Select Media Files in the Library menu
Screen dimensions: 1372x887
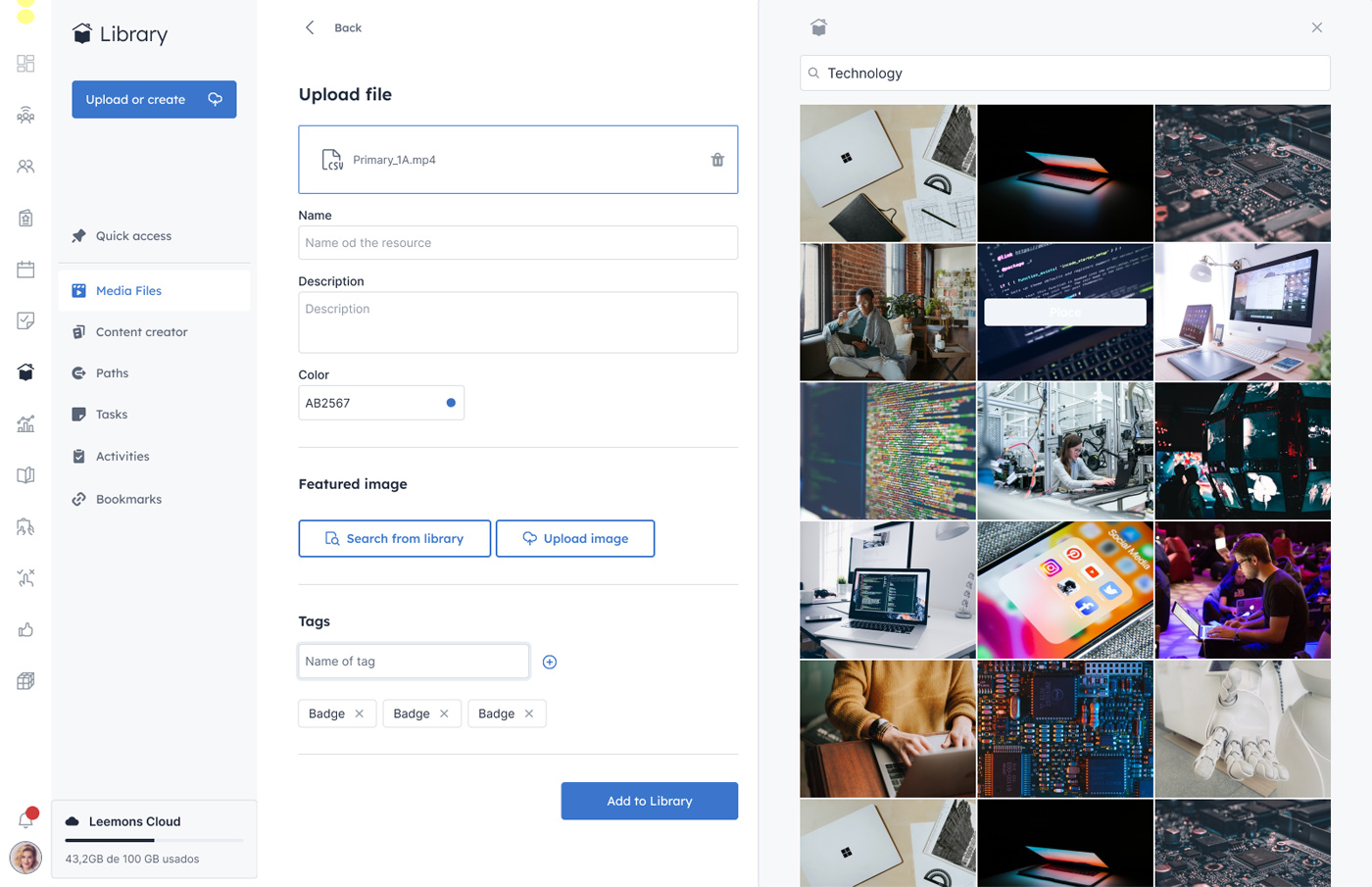click(x=154, y=291)
